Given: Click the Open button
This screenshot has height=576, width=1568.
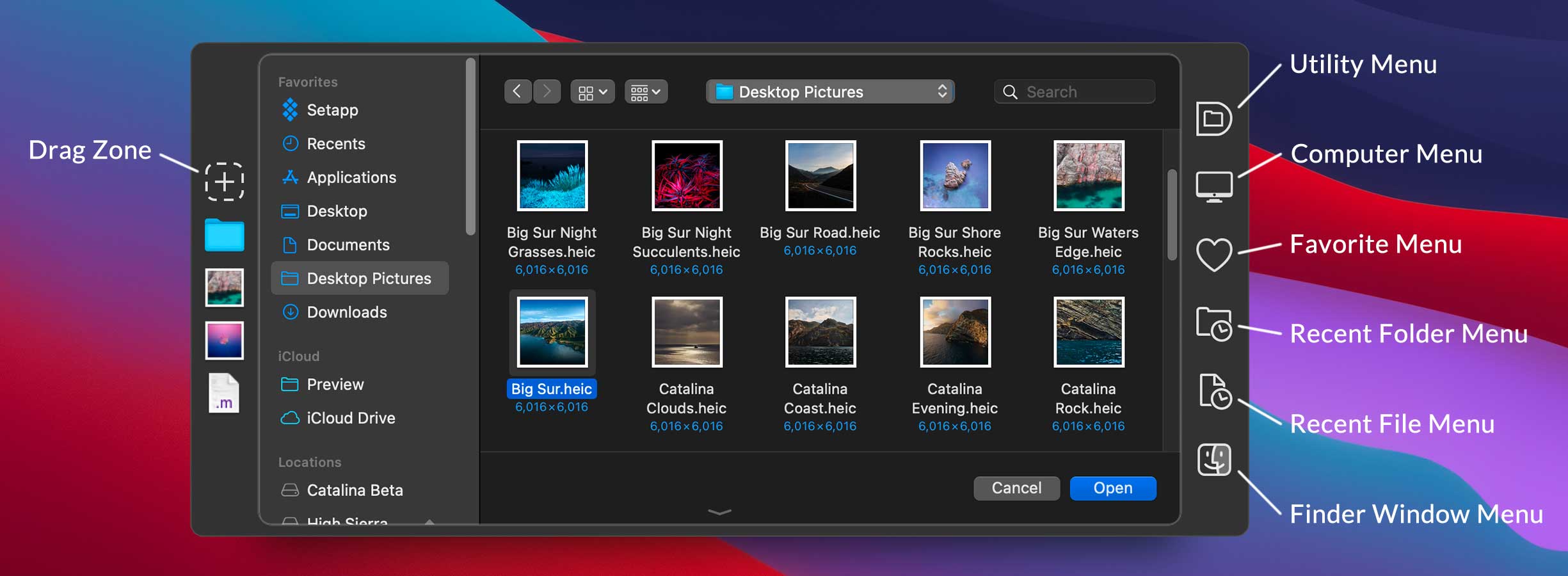Looking at the screenshot, I should [x=1113, y=488].
